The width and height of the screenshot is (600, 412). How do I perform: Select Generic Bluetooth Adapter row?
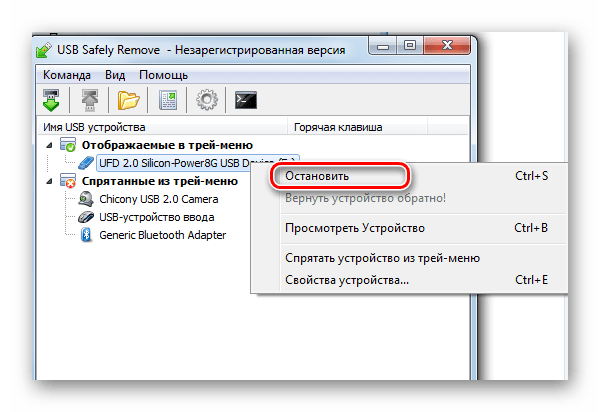pyautogui.click(x=163, y=235)
